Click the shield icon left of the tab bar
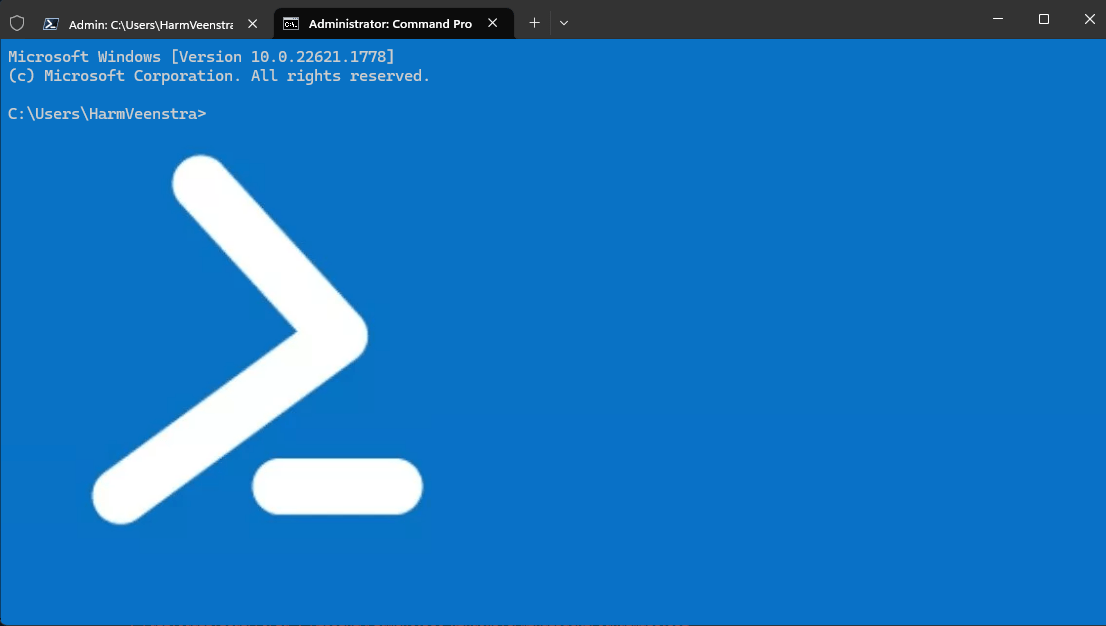This screenshot has width=1106, height=626. 16,22
